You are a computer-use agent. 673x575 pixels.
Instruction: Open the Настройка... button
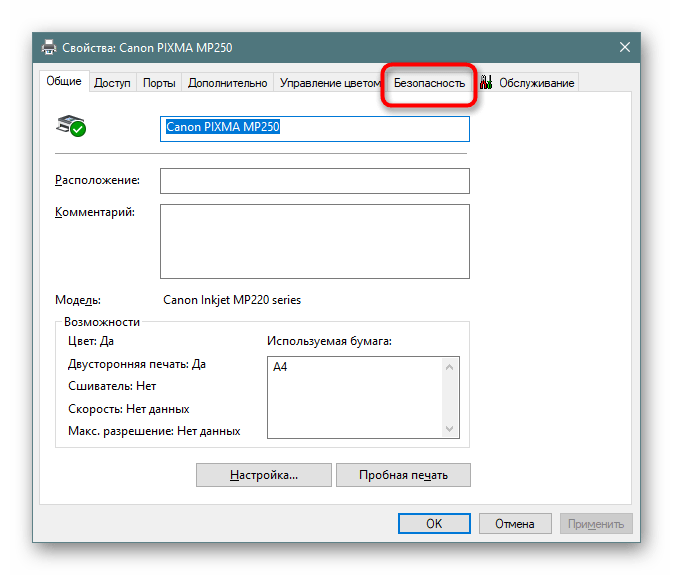[x=264, y=475]
